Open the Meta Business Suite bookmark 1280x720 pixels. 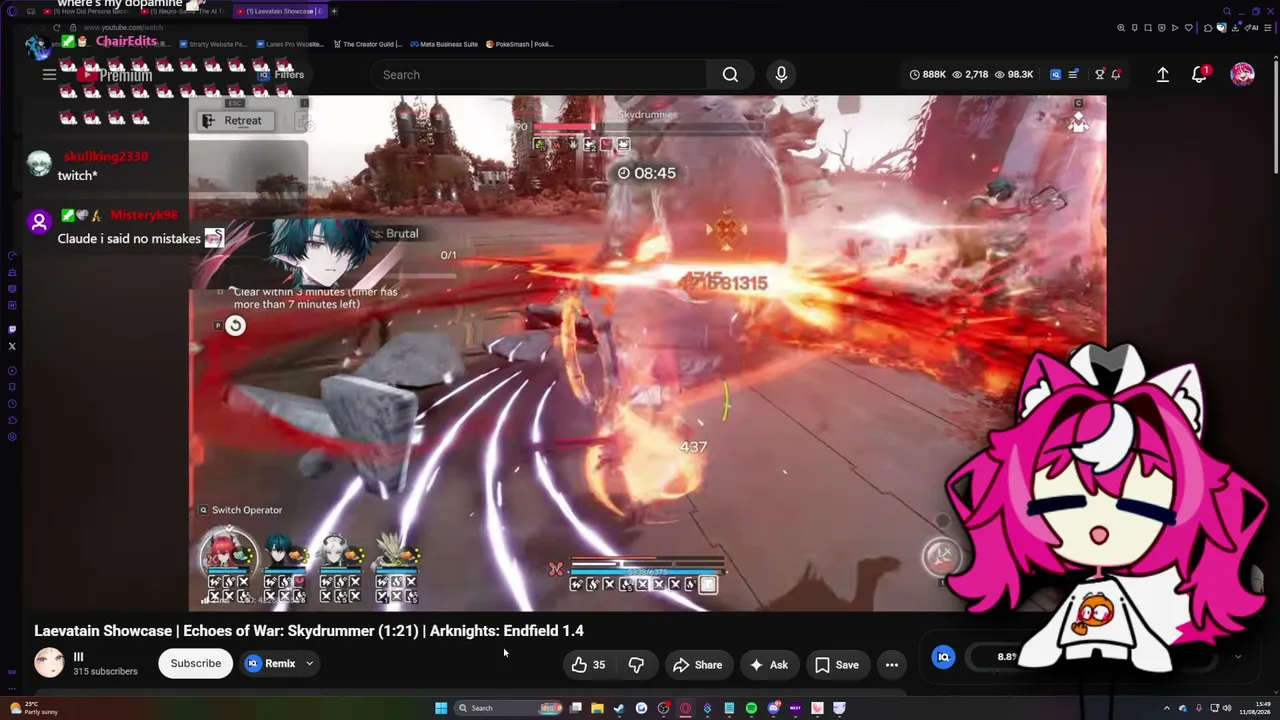coord(444,44)
